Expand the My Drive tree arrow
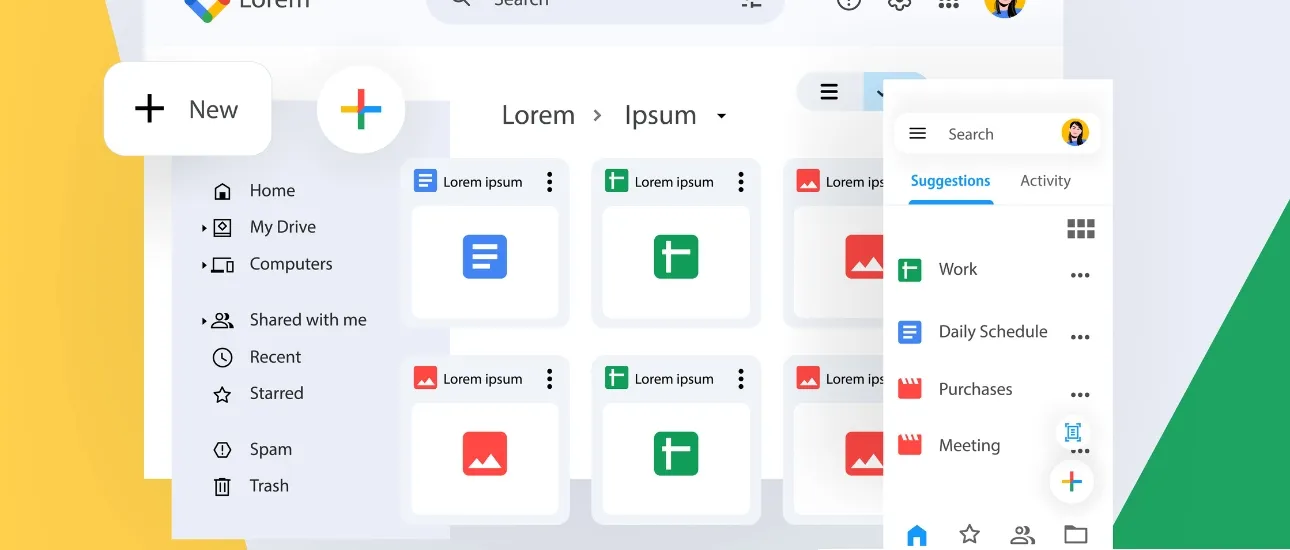The height and width of the screenshot is (550, 1290). click(204, 228)
